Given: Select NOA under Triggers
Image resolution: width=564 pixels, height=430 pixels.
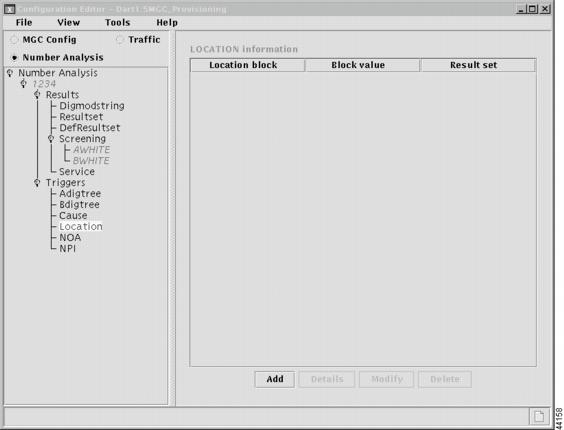Looking at the screenshot, I should pos(70,237).
